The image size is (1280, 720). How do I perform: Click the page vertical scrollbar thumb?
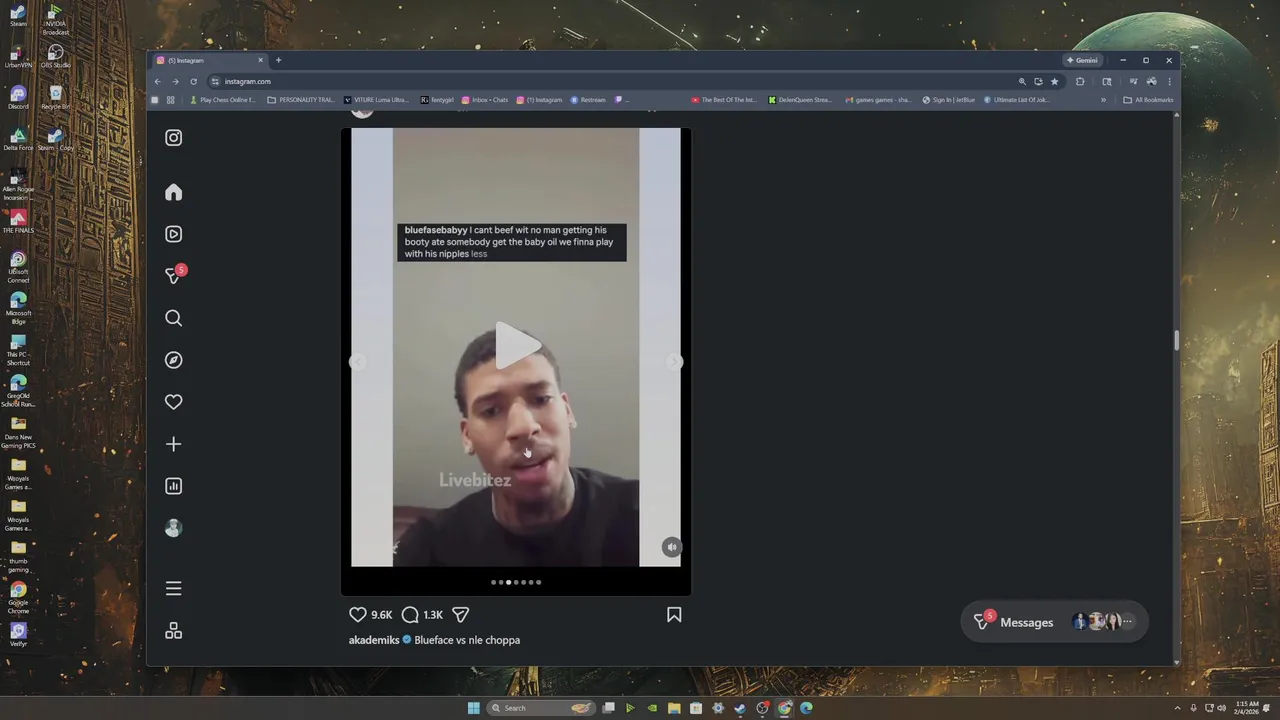pyautogui.click(x=1176, y=341)
